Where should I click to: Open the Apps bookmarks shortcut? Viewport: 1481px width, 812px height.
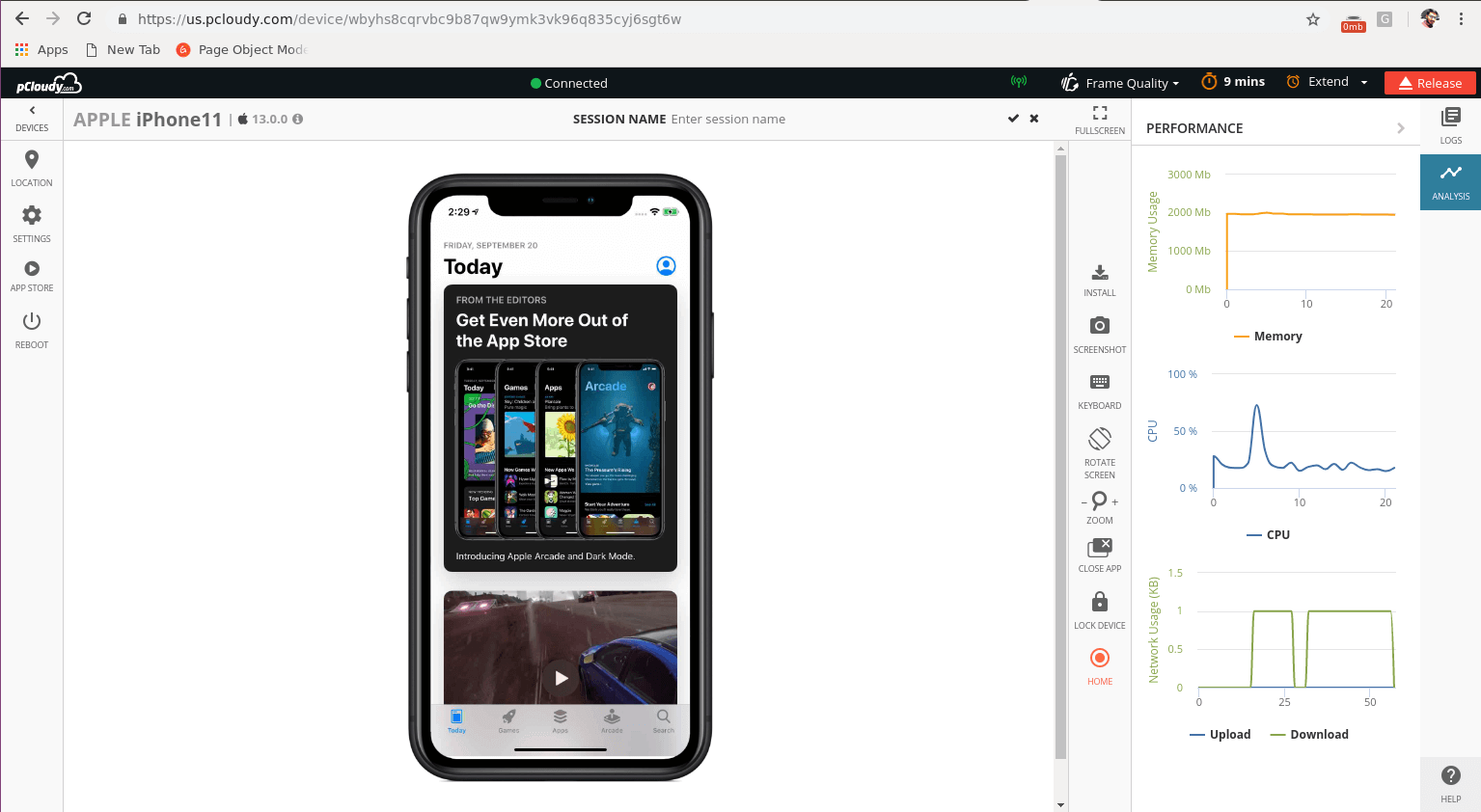tap(41, 49)
